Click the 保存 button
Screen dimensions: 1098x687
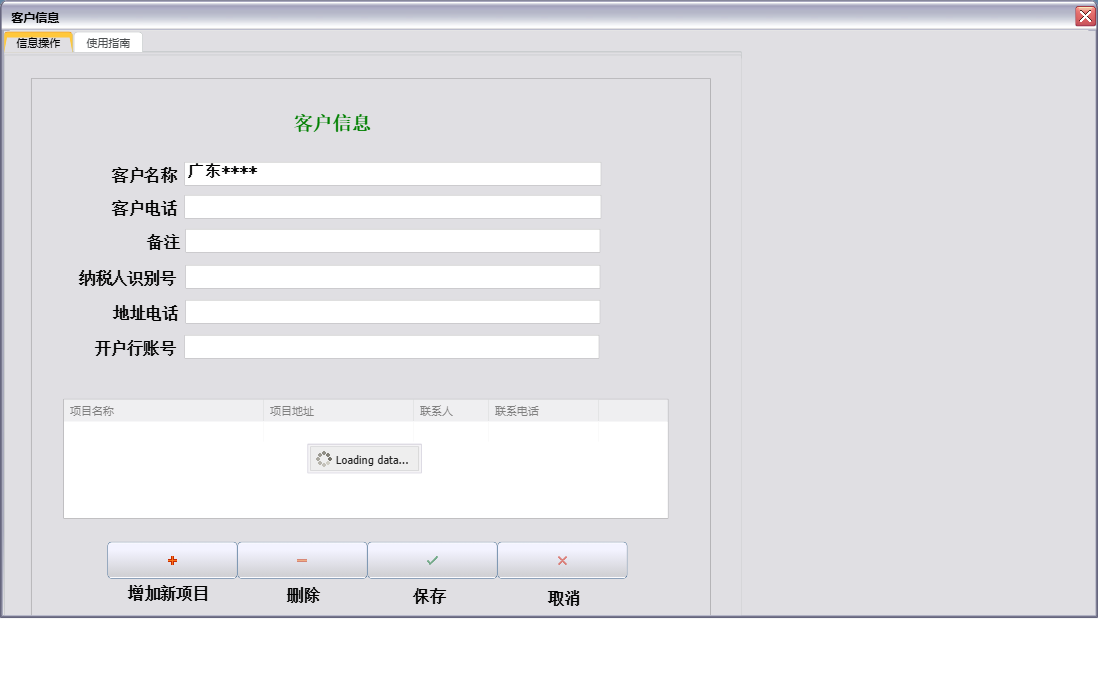tap(432, 560)
